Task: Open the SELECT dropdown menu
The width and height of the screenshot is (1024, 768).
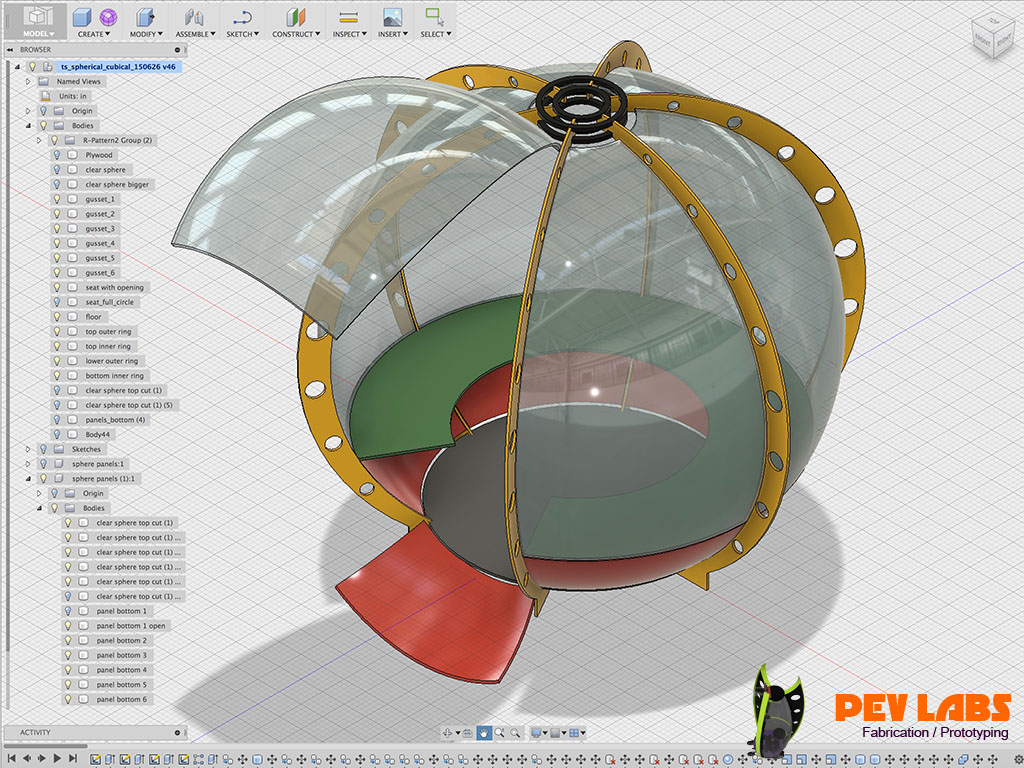Action: coord(436,34)
